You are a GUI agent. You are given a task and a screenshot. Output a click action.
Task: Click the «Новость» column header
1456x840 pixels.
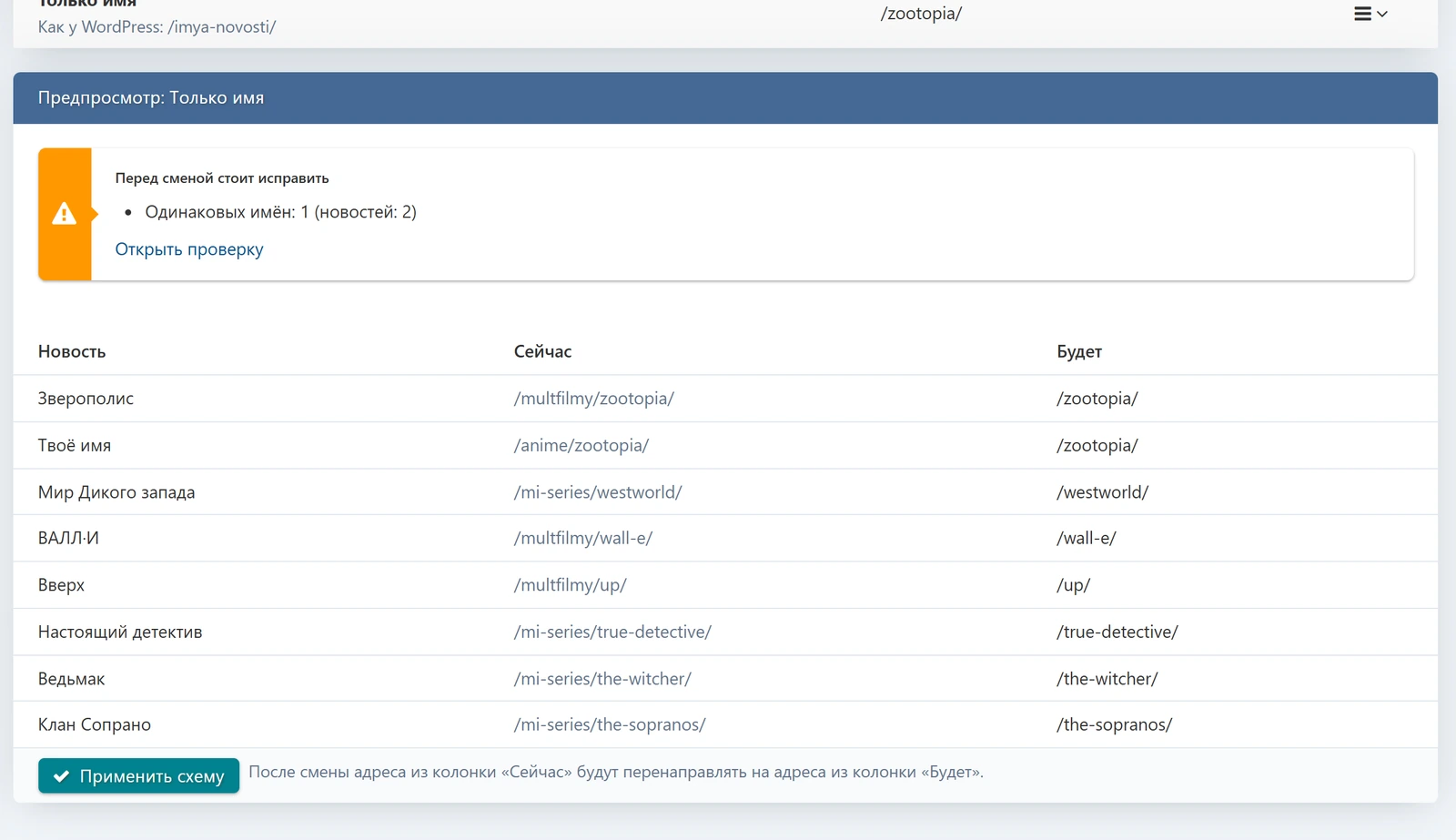(72, 352)
